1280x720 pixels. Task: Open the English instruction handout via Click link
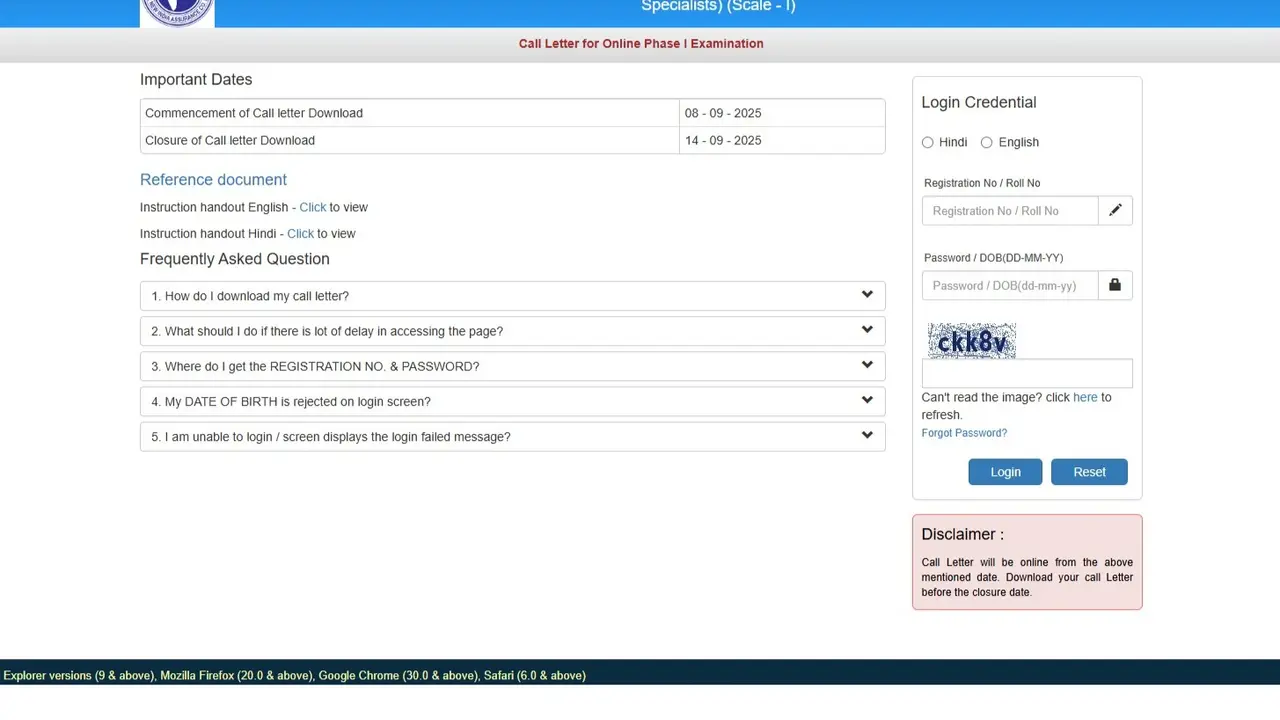pyautogui.click(x=313, y=207)
